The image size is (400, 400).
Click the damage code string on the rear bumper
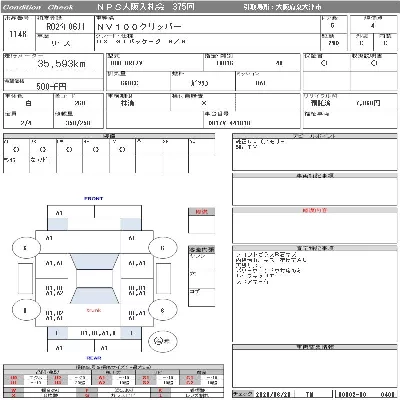98,333
